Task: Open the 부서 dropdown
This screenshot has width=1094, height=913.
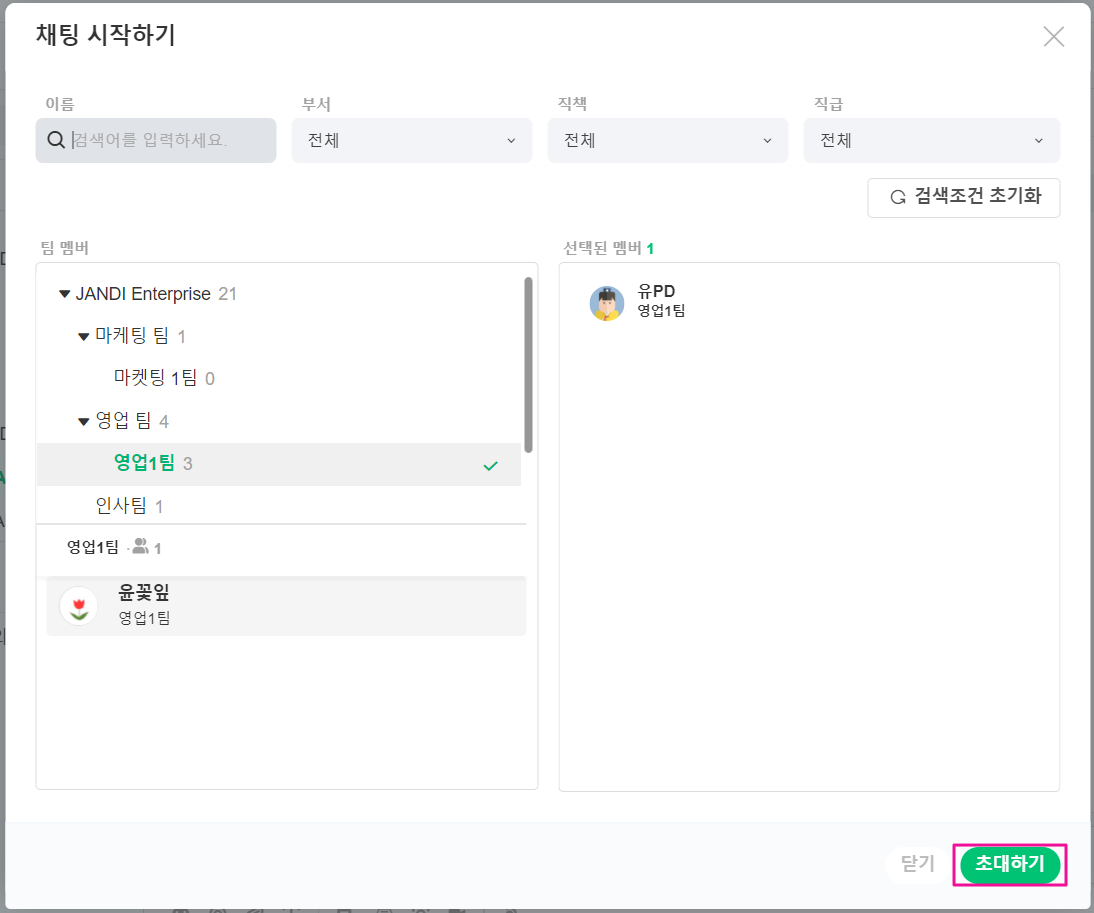Action: [412, 141]
